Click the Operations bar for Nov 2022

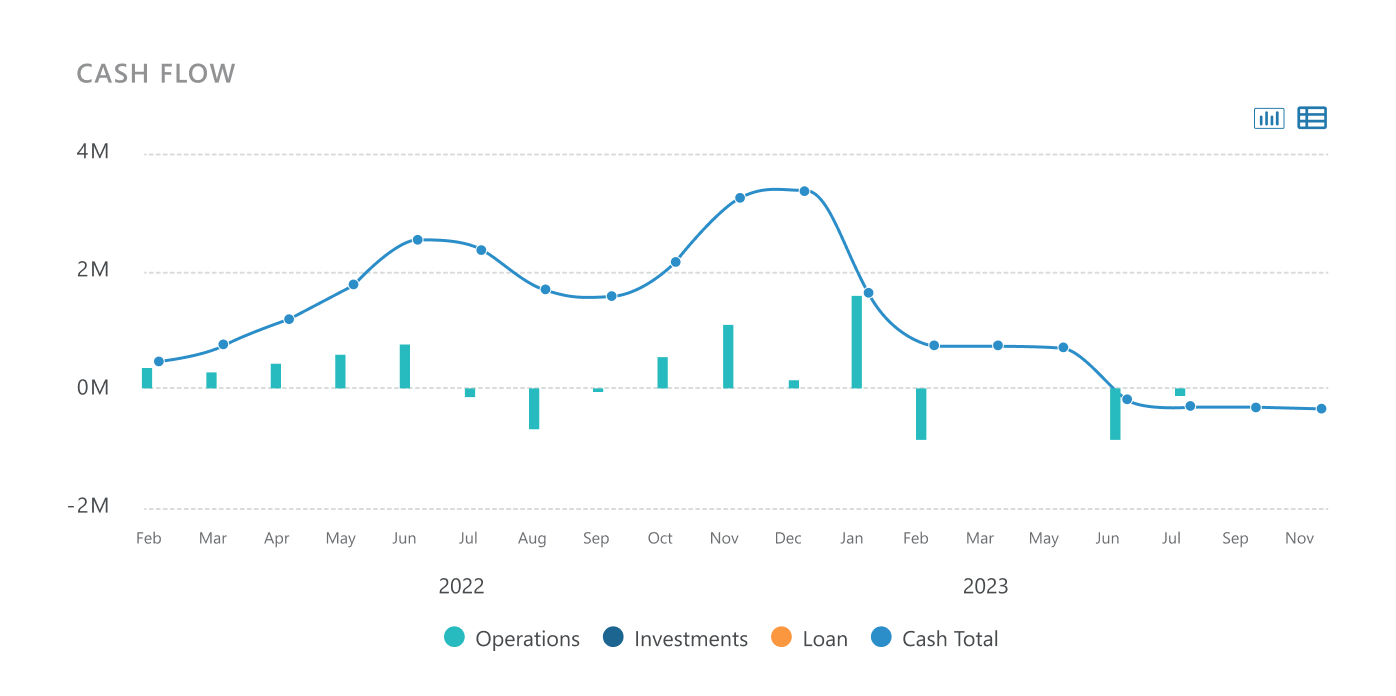[x=728, y=357]
